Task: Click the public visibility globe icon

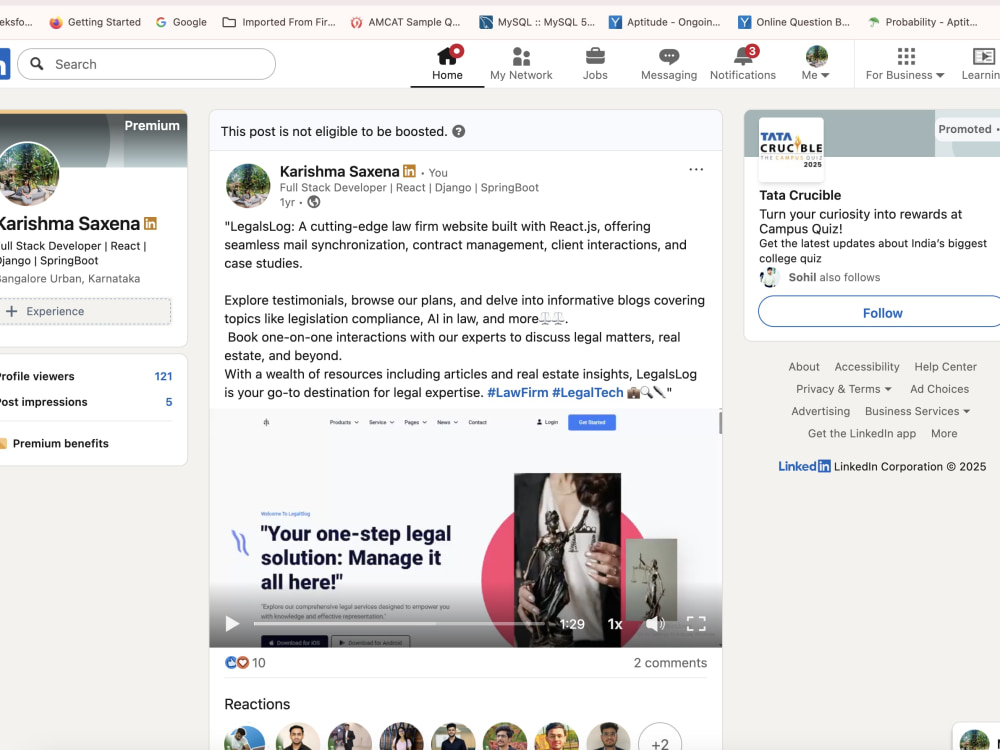Action: pyautogui.click(x=314, y=202)
